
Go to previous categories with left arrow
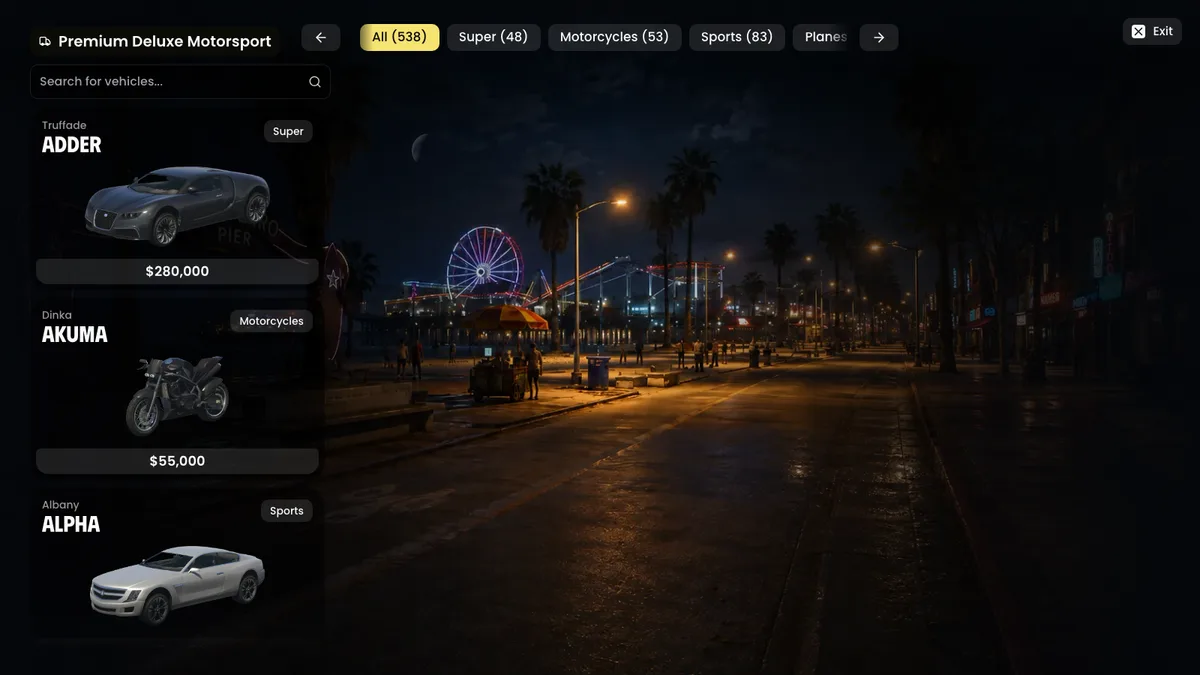click(321, 38)
